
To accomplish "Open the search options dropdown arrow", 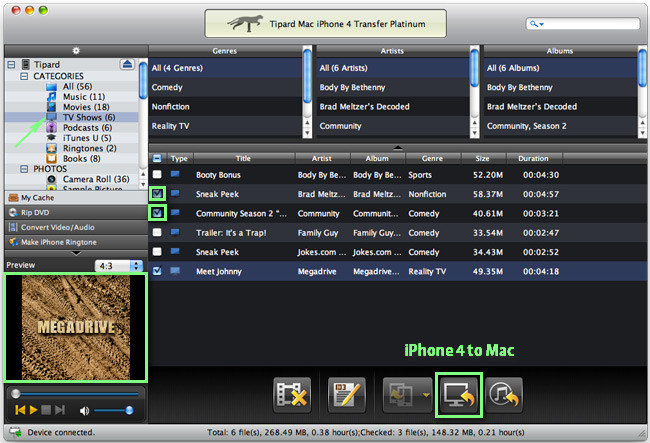I will tap(541, 24).
